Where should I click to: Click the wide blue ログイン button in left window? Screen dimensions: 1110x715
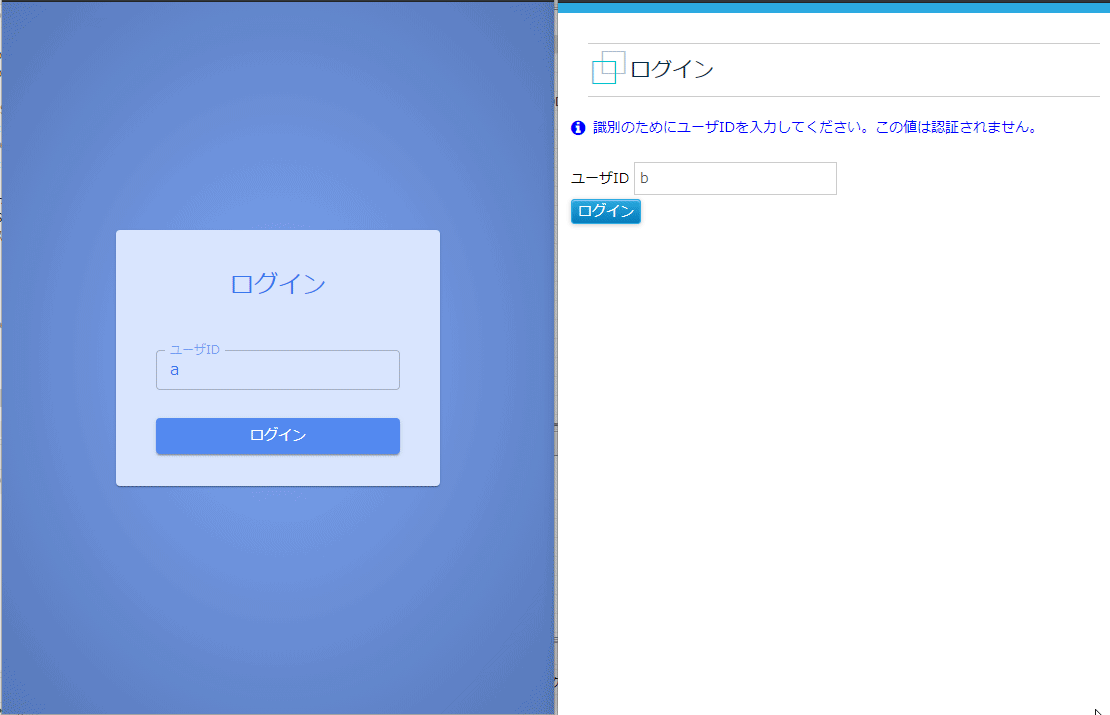(x=278, y=435)
